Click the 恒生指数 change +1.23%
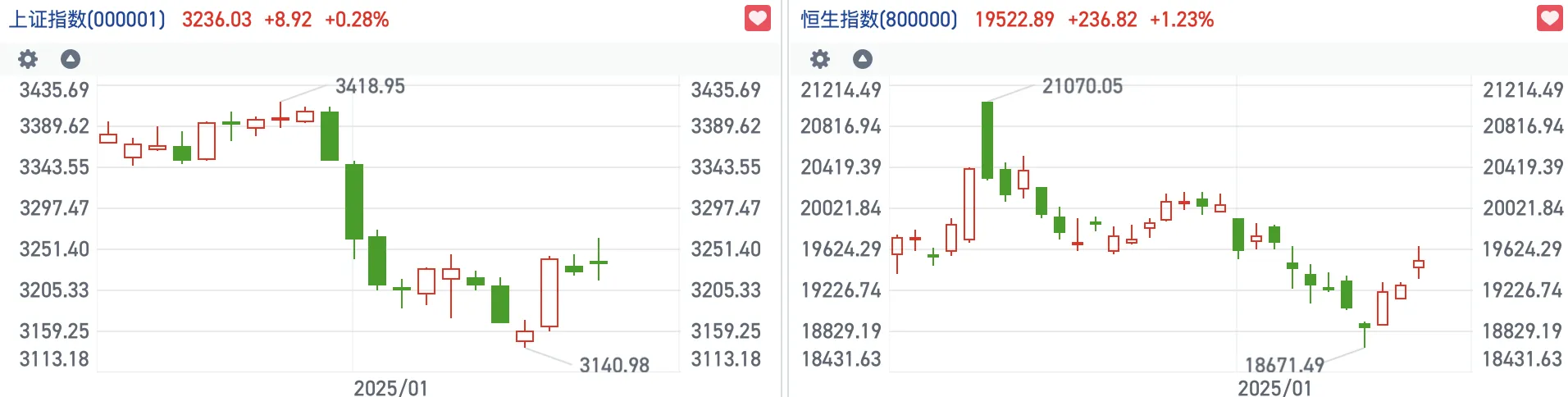 coord(1182,20)
